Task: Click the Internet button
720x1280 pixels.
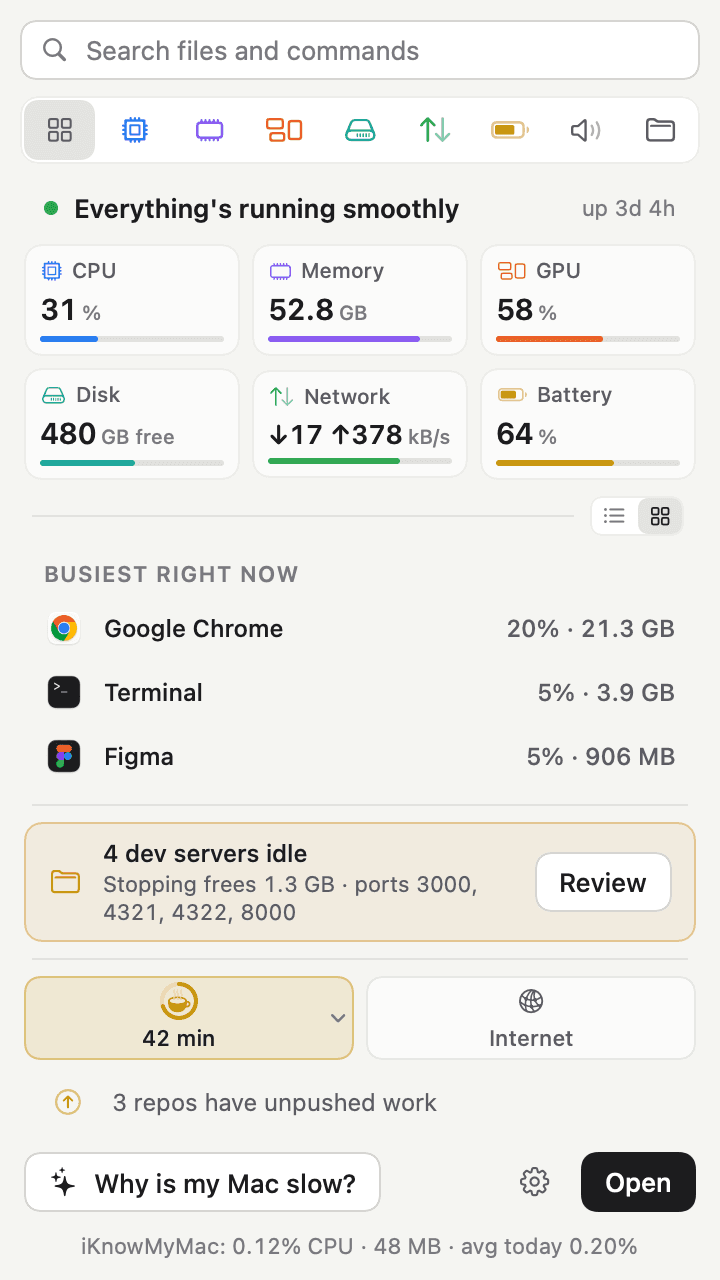Action: [x=531, y=1018]
